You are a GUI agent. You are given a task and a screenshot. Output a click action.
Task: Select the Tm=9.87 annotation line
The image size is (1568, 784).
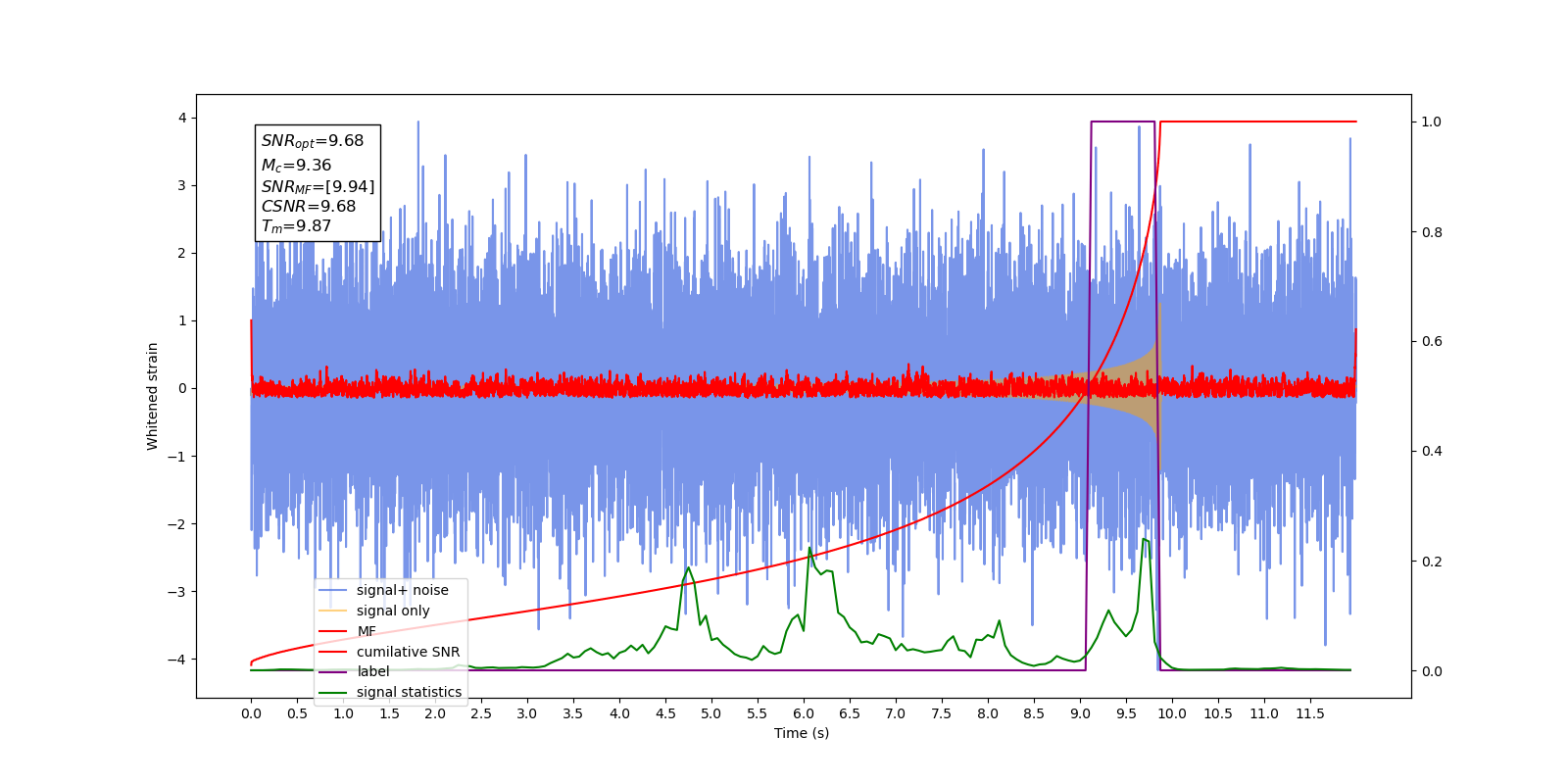(296, 226)
